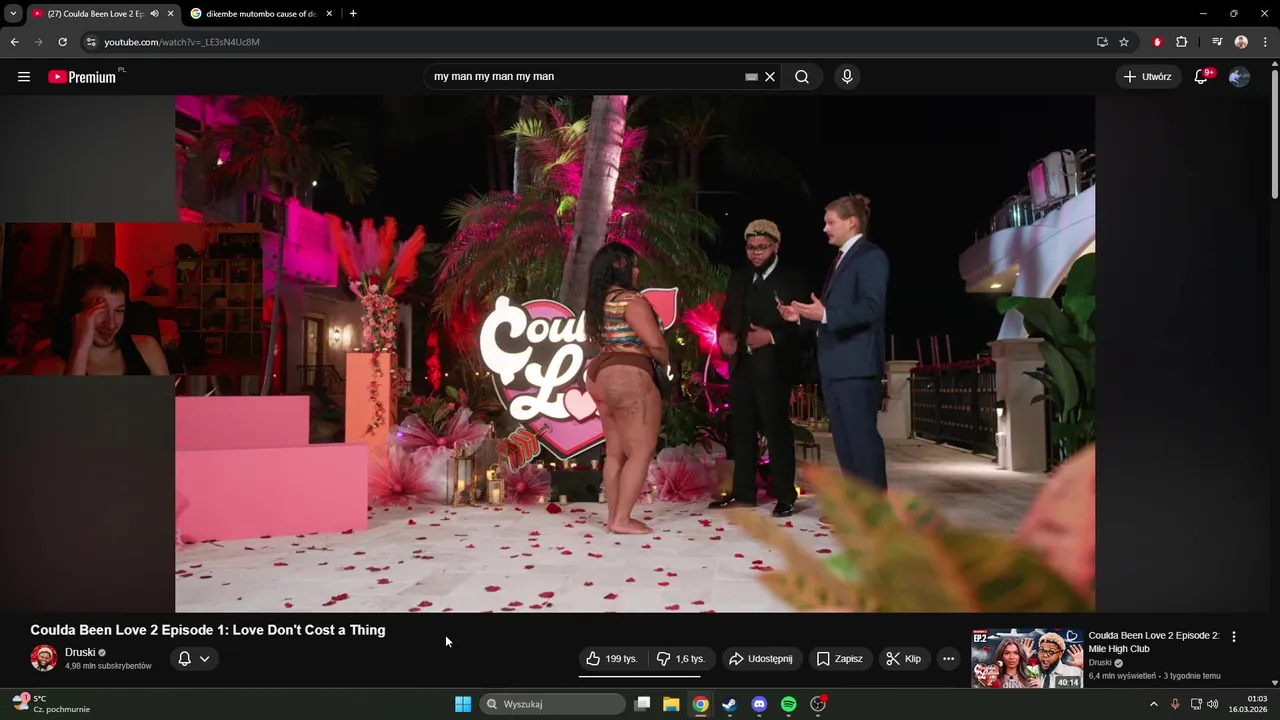The image size is (1280, 720).
Task: View site information icon in address bar
Action: (91, 42)
